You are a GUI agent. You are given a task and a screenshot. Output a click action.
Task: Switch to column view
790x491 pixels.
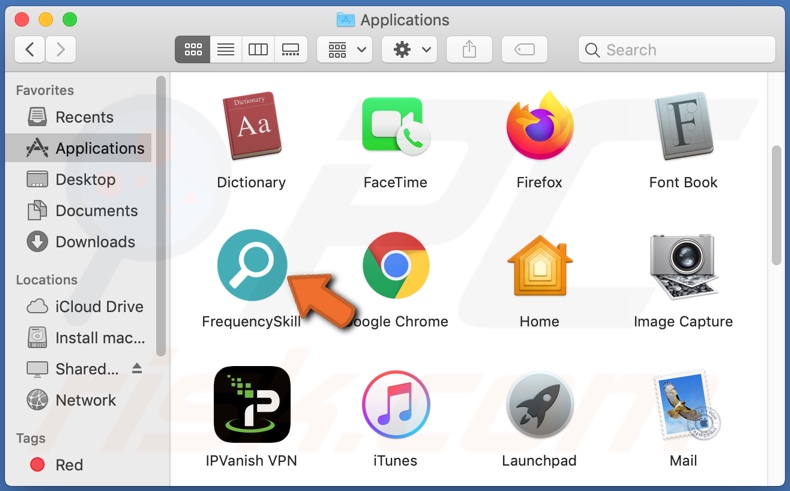(258, 49)
